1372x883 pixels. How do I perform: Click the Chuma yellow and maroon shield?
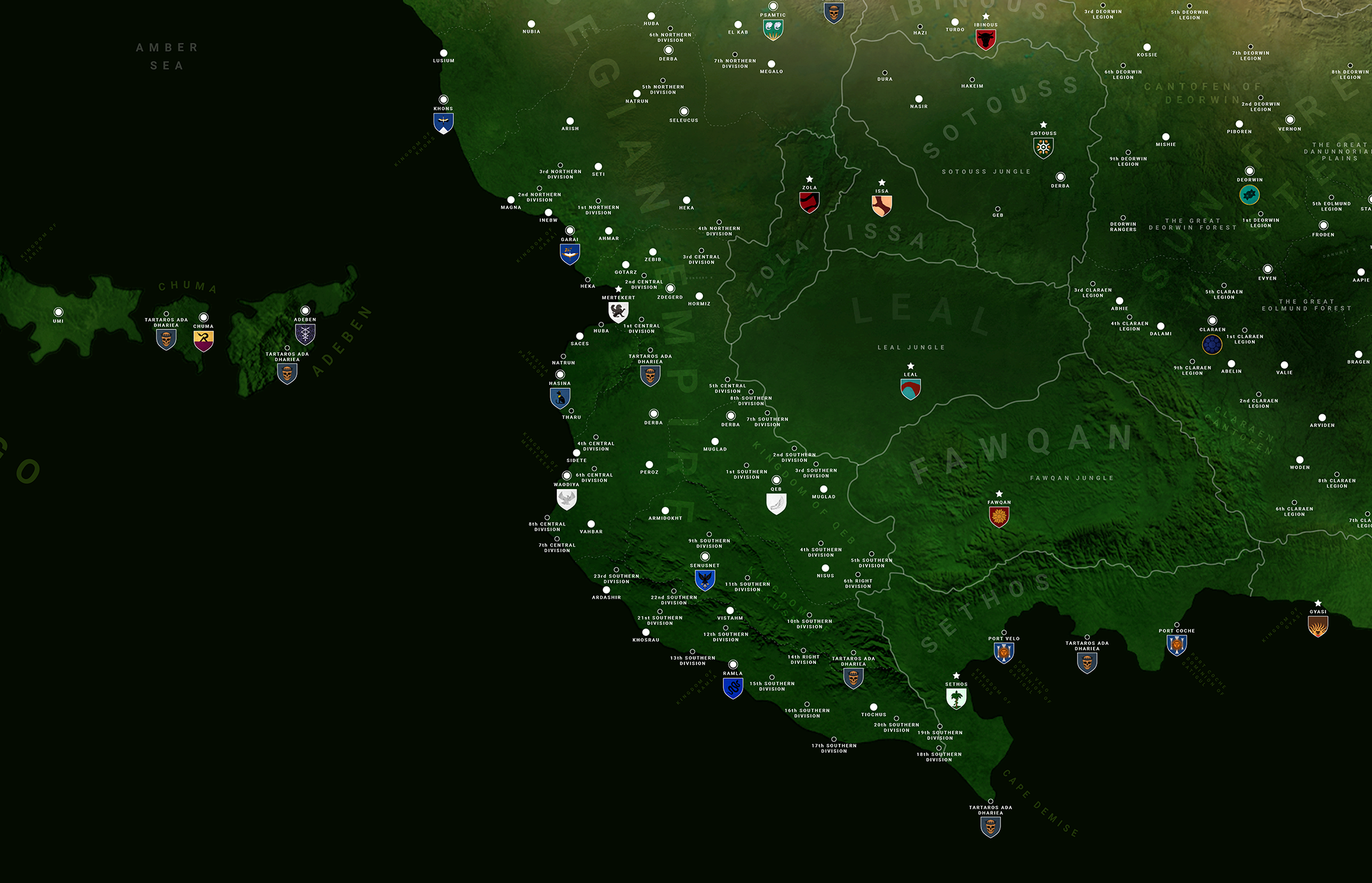coord(203,340)
